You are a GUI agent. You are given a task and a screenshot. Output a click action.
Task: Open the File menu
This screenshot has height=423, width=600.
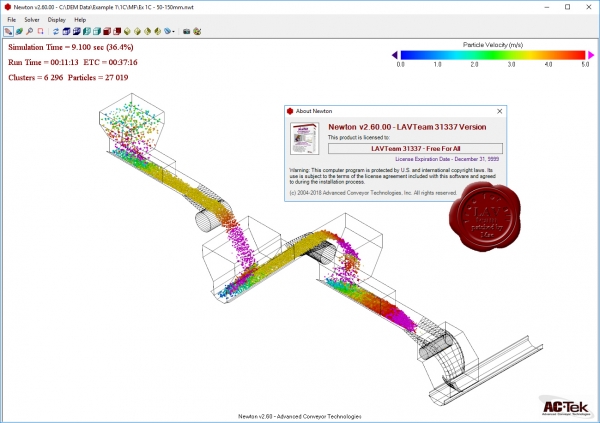11,20
